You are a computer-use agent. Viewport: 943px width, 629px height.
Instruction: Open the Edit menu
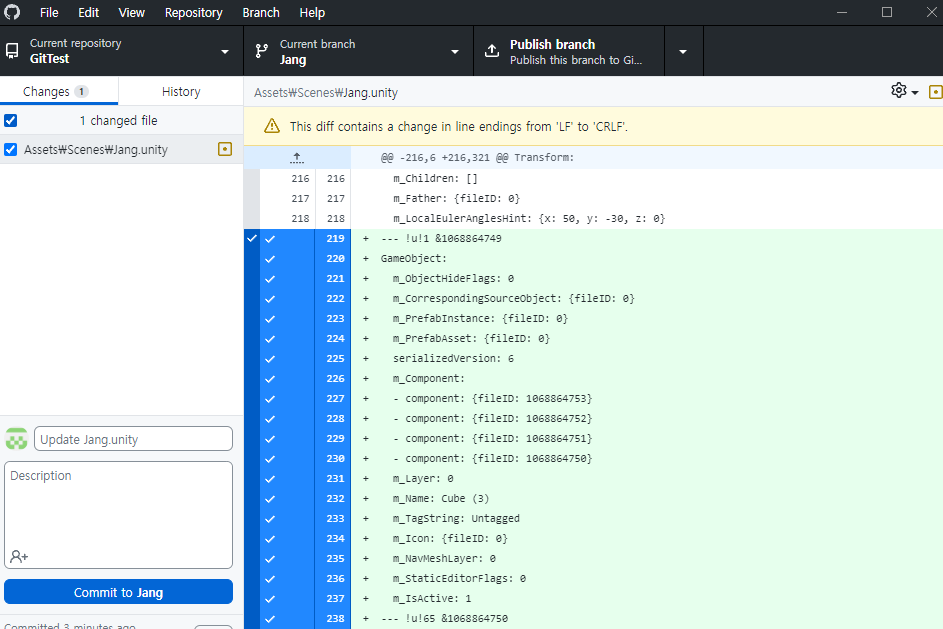click(88, 13)
